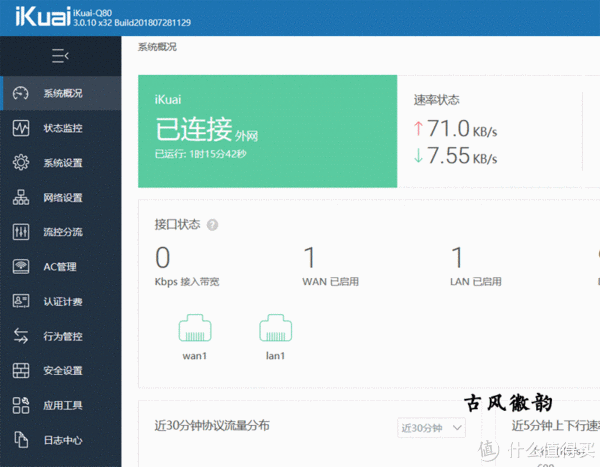600x467 pixels.
Task: Open the 安全设置 menu item
Action: [x=60, y=371]
